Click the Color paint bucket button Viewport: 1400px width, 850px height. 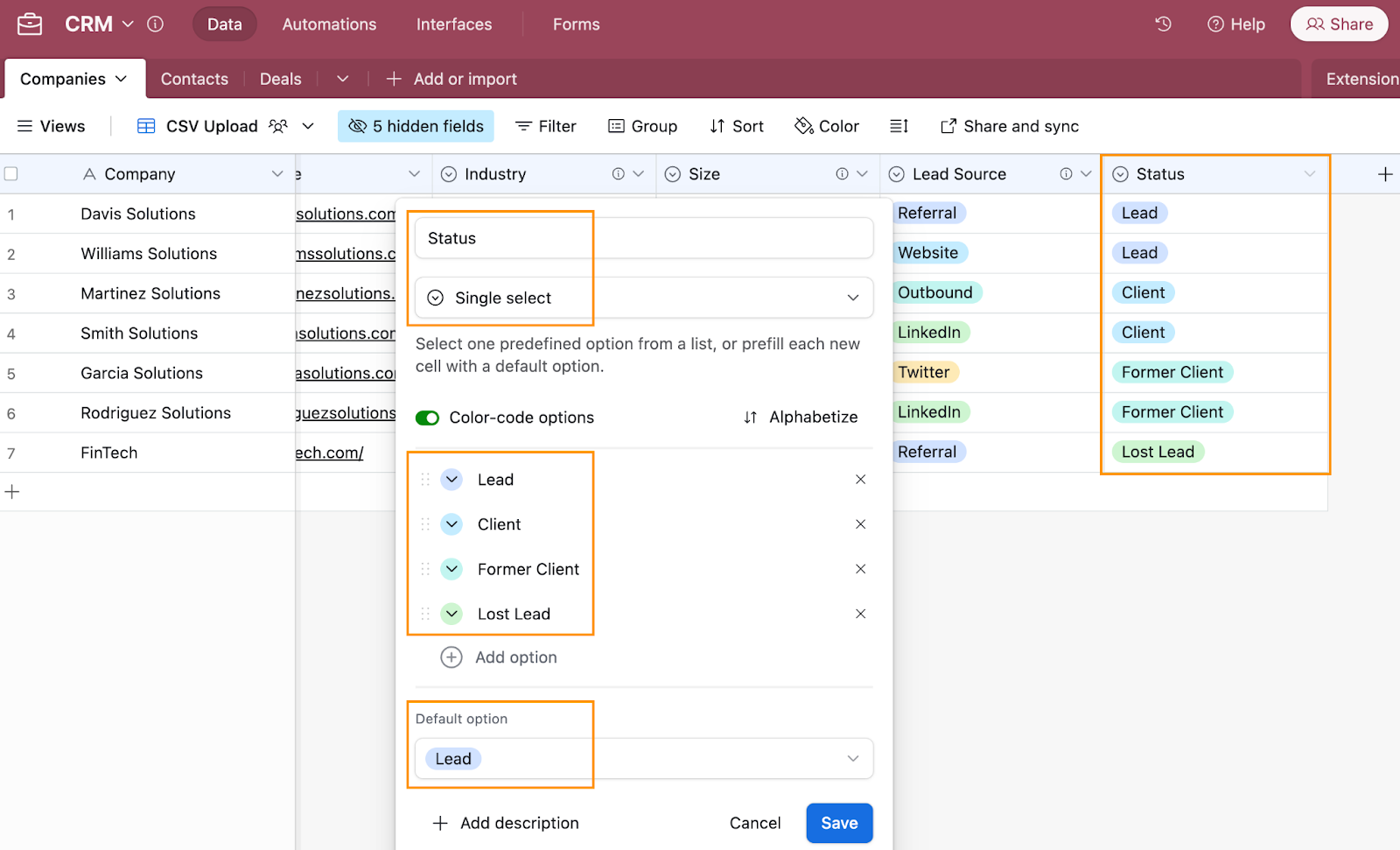tap(827, 126)
